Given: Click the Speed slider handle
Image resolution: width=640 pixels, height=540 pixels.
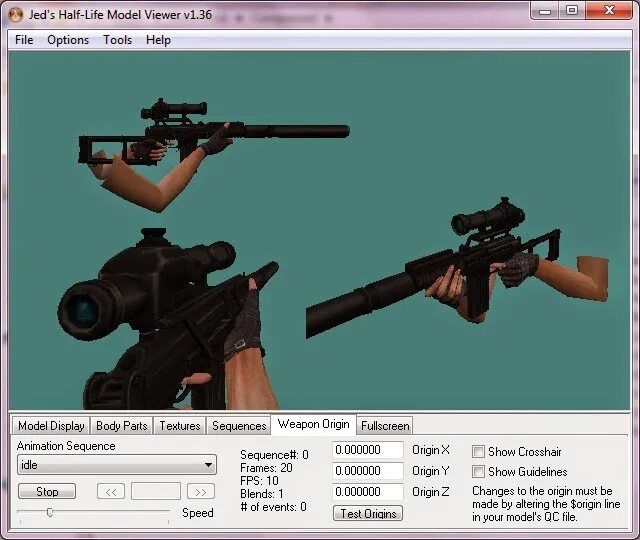Looking at the screenshot, I should tap(50, 512).
